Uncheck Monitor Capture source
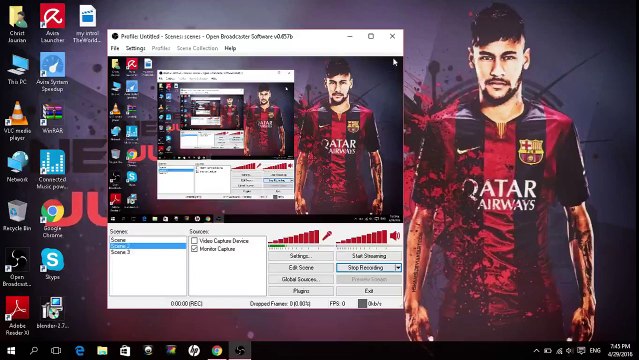The width and height of the screenshot is (639, 360). (194, 249)
